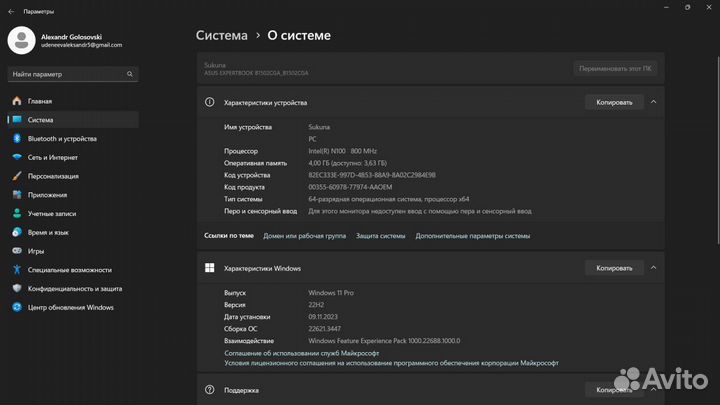Open Персонализация label in sidebar
720x405 pixels.
tap(53, 176)
